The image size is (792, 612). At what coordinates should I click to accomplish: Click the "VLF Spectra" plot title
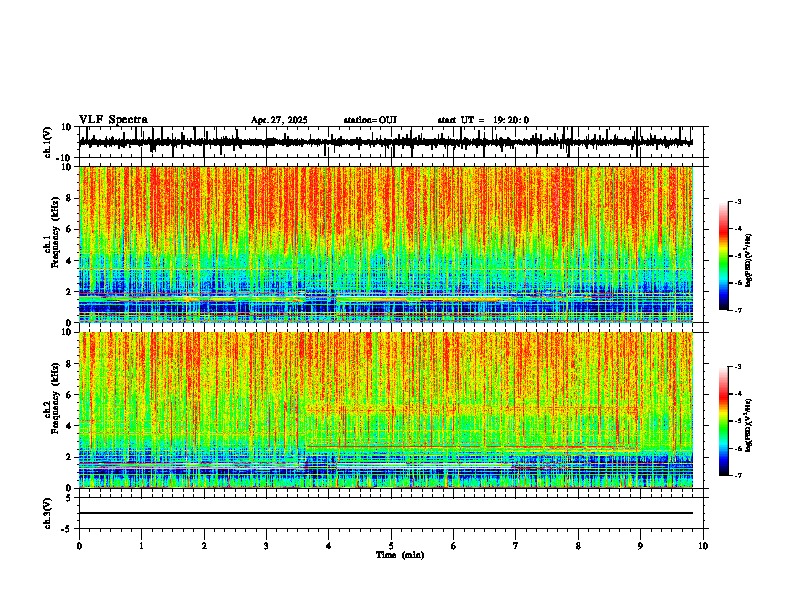[113, 120]
